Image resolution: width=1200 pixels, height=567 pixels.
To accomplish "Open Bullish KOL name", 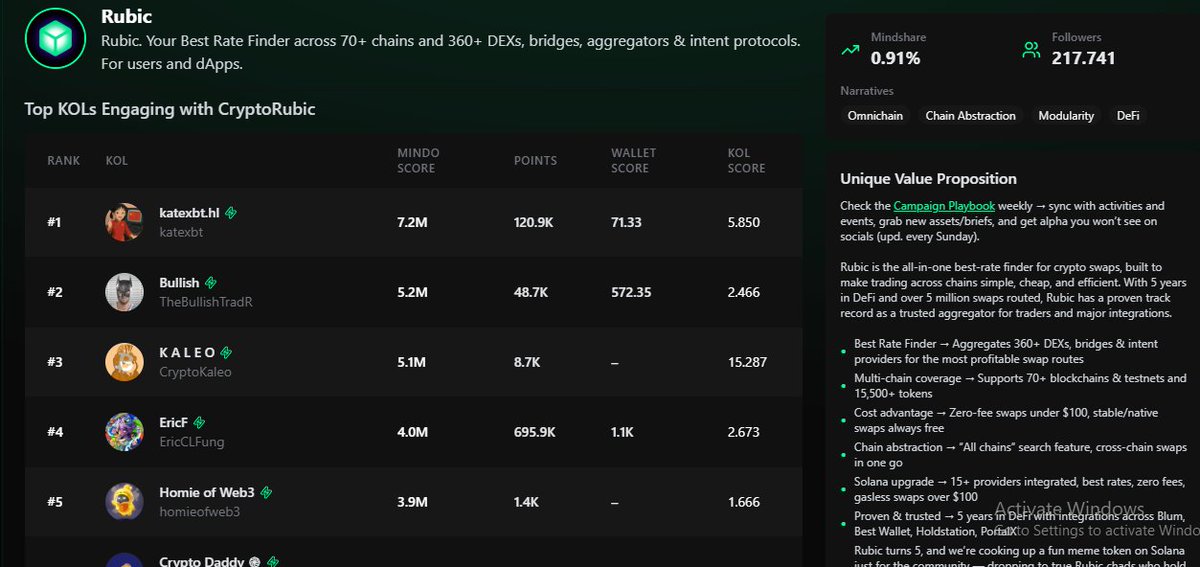I will pyautogui.click(x=179, y=283).
